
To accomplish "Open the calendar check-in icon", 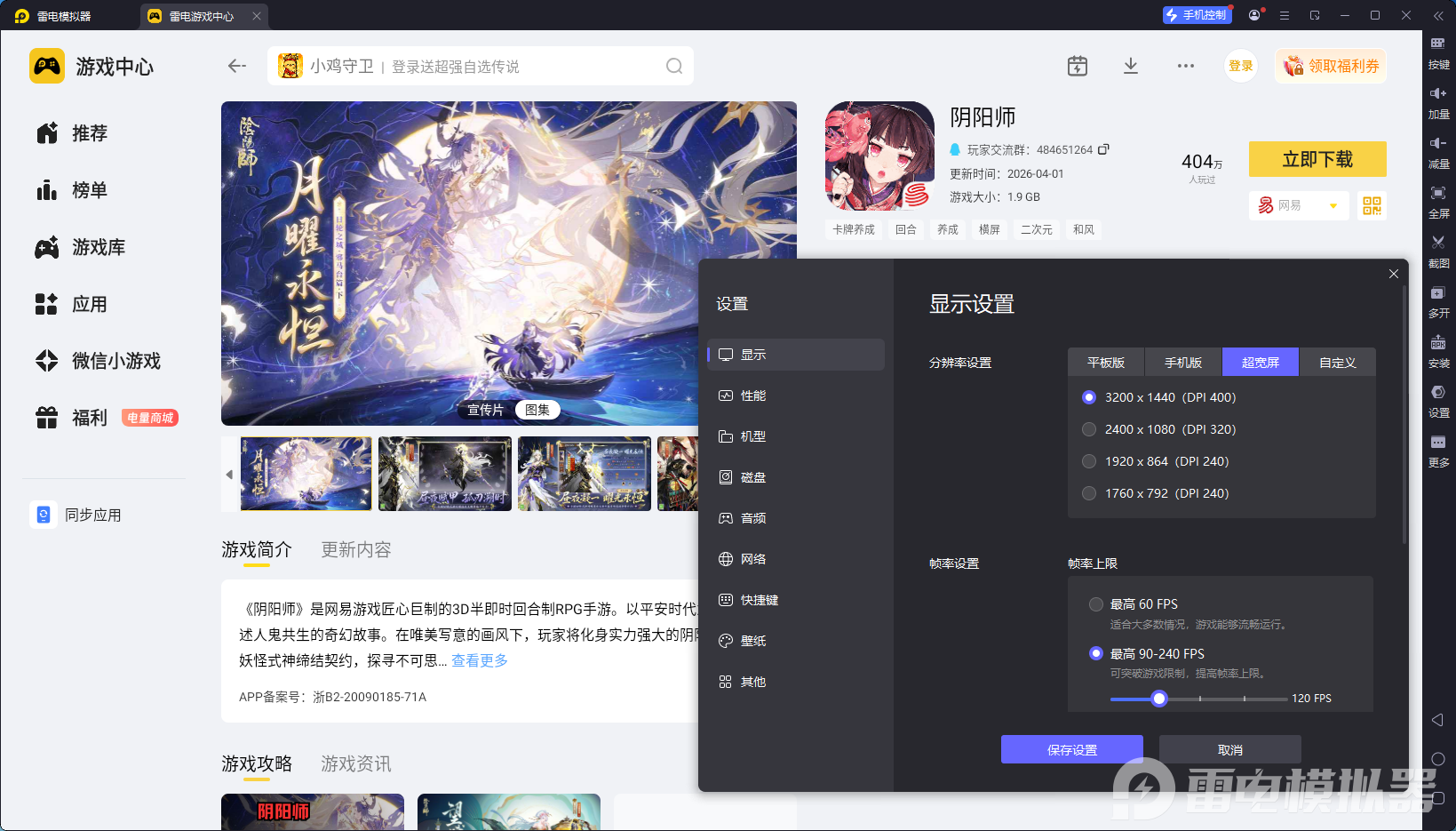I will tap(1078, 66).
